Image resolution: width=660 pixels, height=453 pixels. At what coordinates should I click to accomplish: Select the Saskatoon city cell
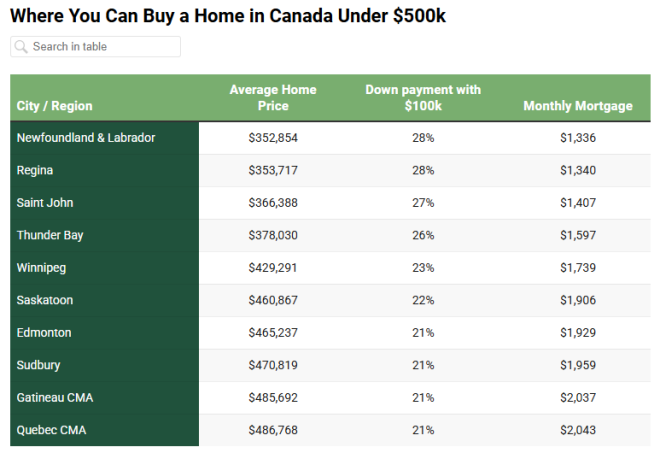(x=45, y=300)
